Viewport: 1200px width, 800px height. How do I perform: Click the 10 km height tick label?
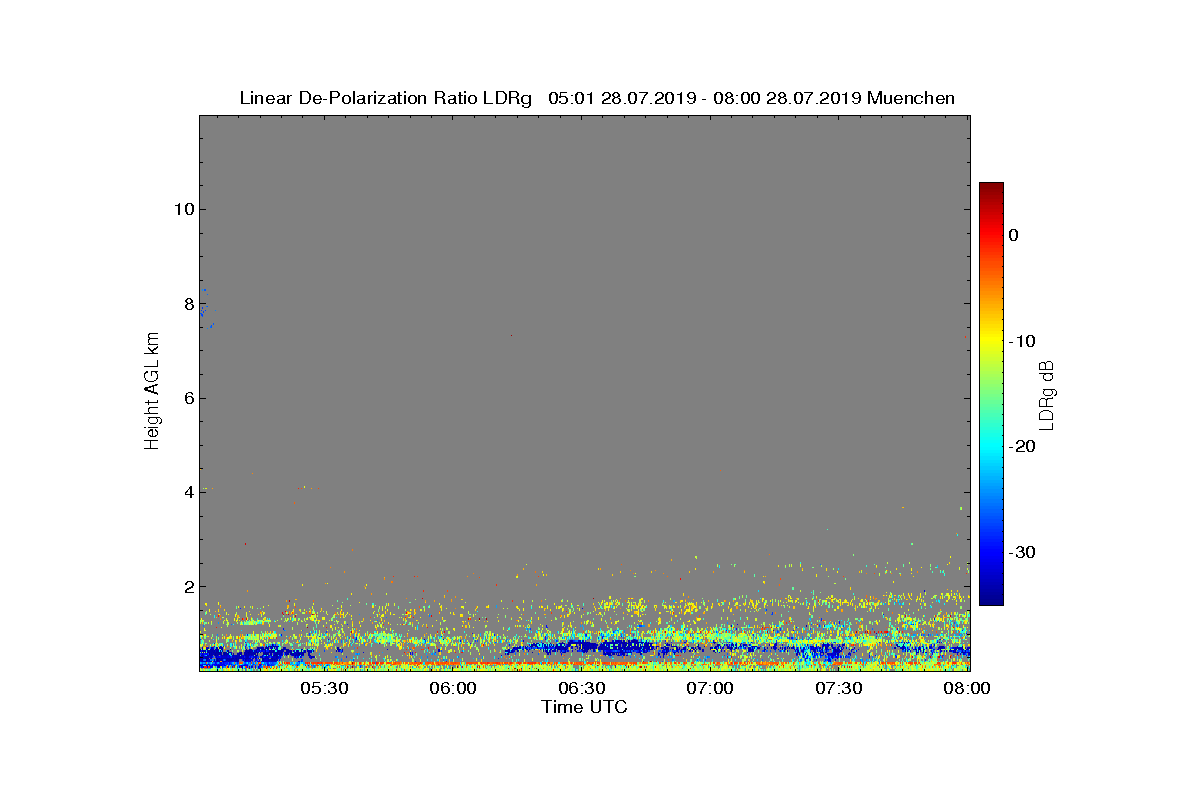pyautogui.click(x=182, y=209)
